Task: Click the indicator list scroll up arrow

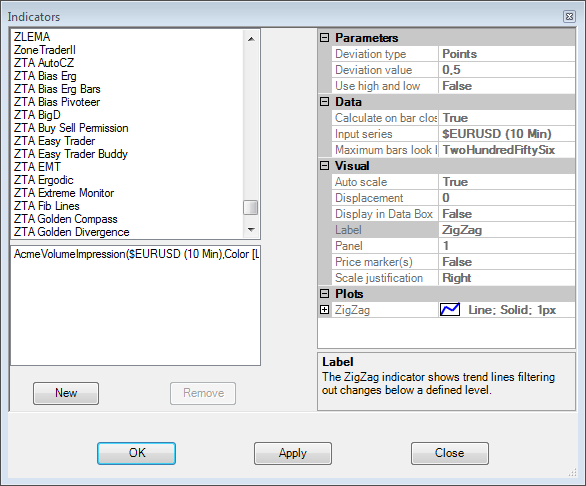Action: [251, 39]
